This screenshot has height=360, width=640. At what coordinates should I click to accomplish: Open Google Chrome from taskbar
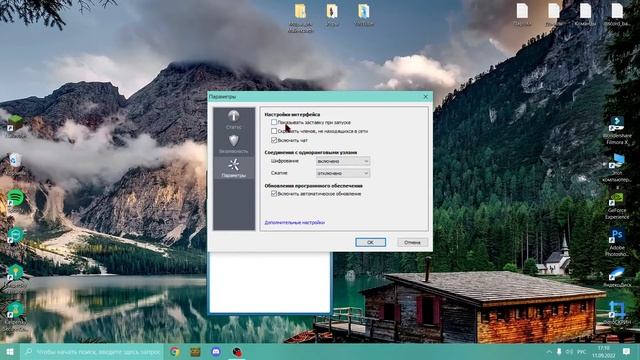(175, 351)
